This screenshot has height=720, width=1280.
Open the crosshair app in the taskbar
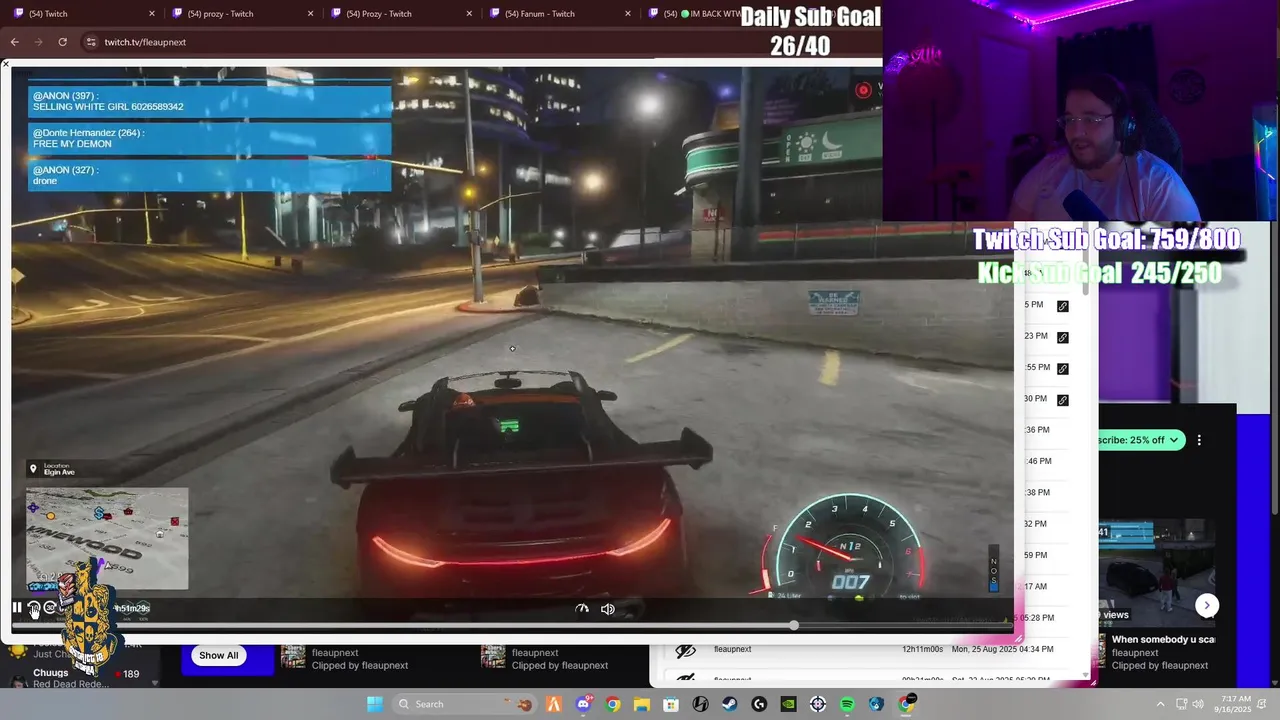pos(818,704)
